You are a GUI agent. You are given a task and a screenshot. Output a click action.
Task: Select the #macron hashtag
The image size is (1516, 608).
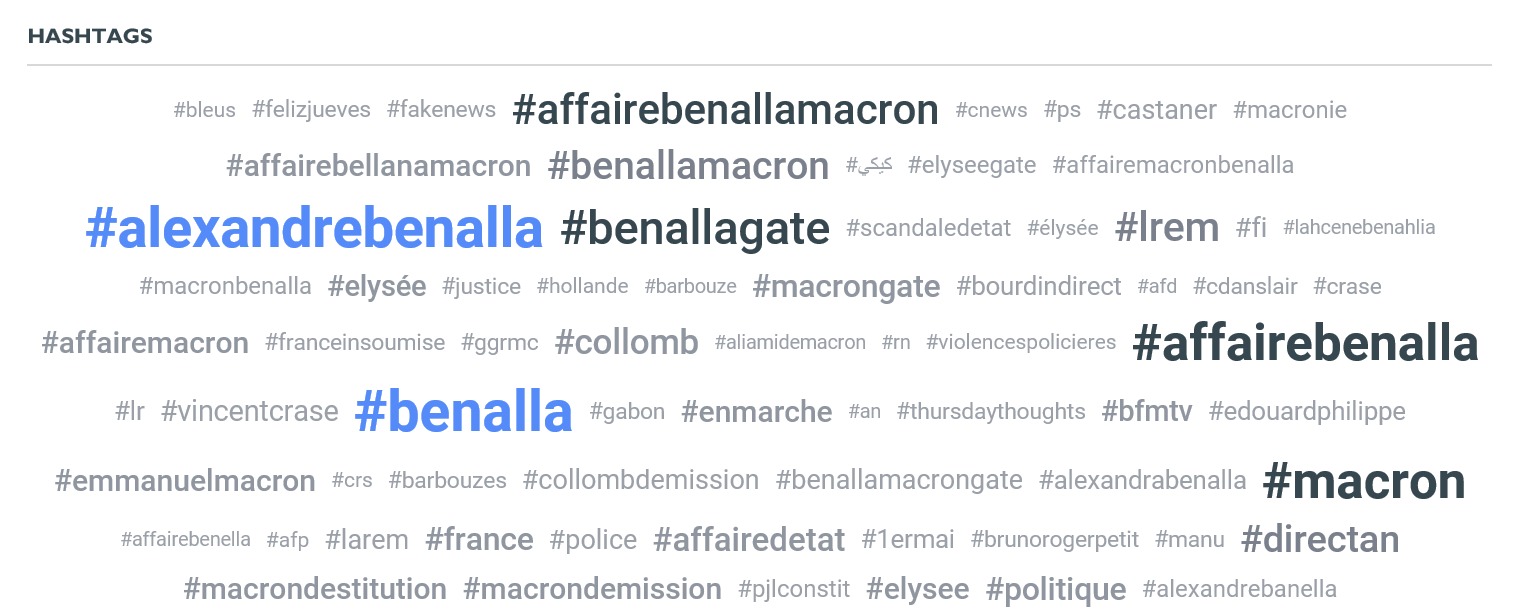tap(1364, 482)
